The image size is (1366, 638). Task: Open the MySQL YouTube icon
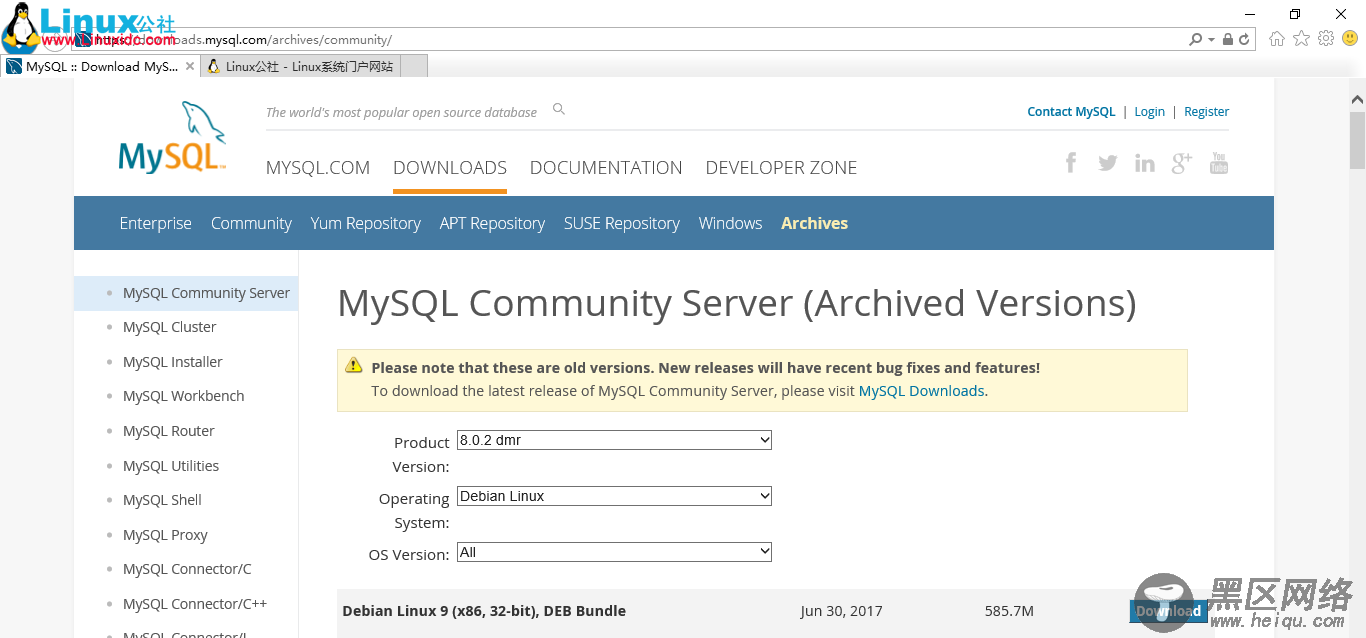1219,163
